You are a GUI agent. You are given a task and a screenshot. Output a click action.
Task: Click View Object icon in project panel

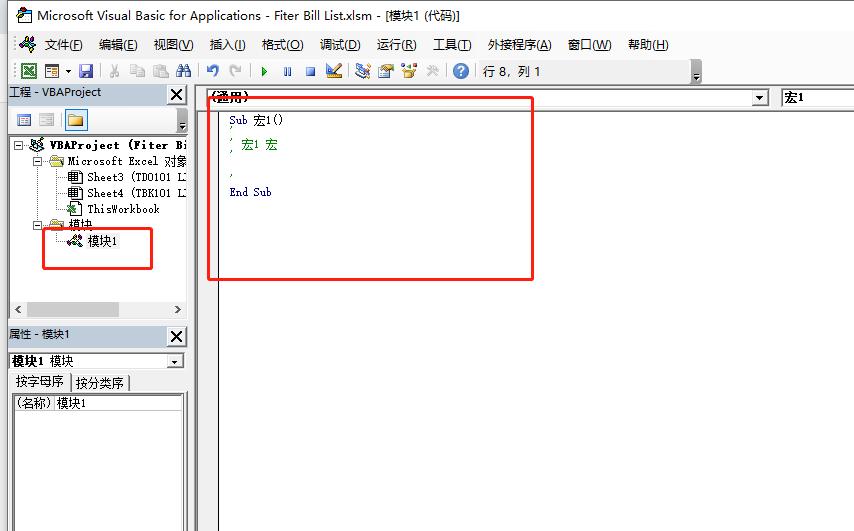tap(47, 120)
